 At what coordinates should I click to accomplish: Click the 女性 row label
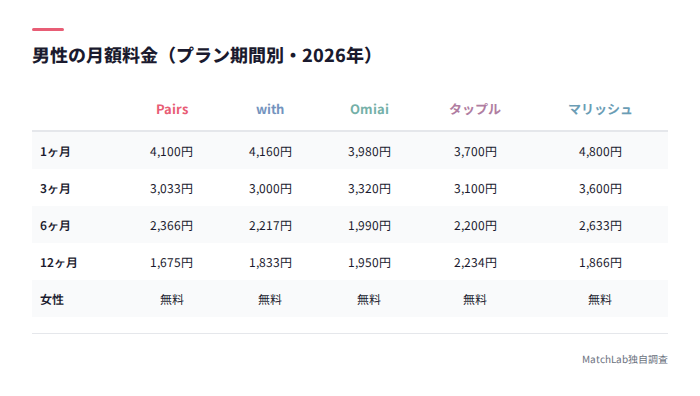pyautogui.click(x=52, y=300)
